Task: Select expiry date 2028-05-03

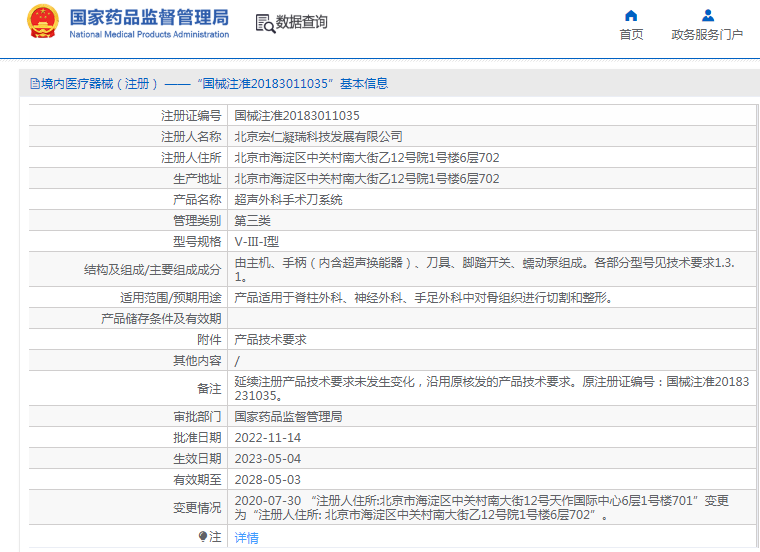Action: pos(268,480)
